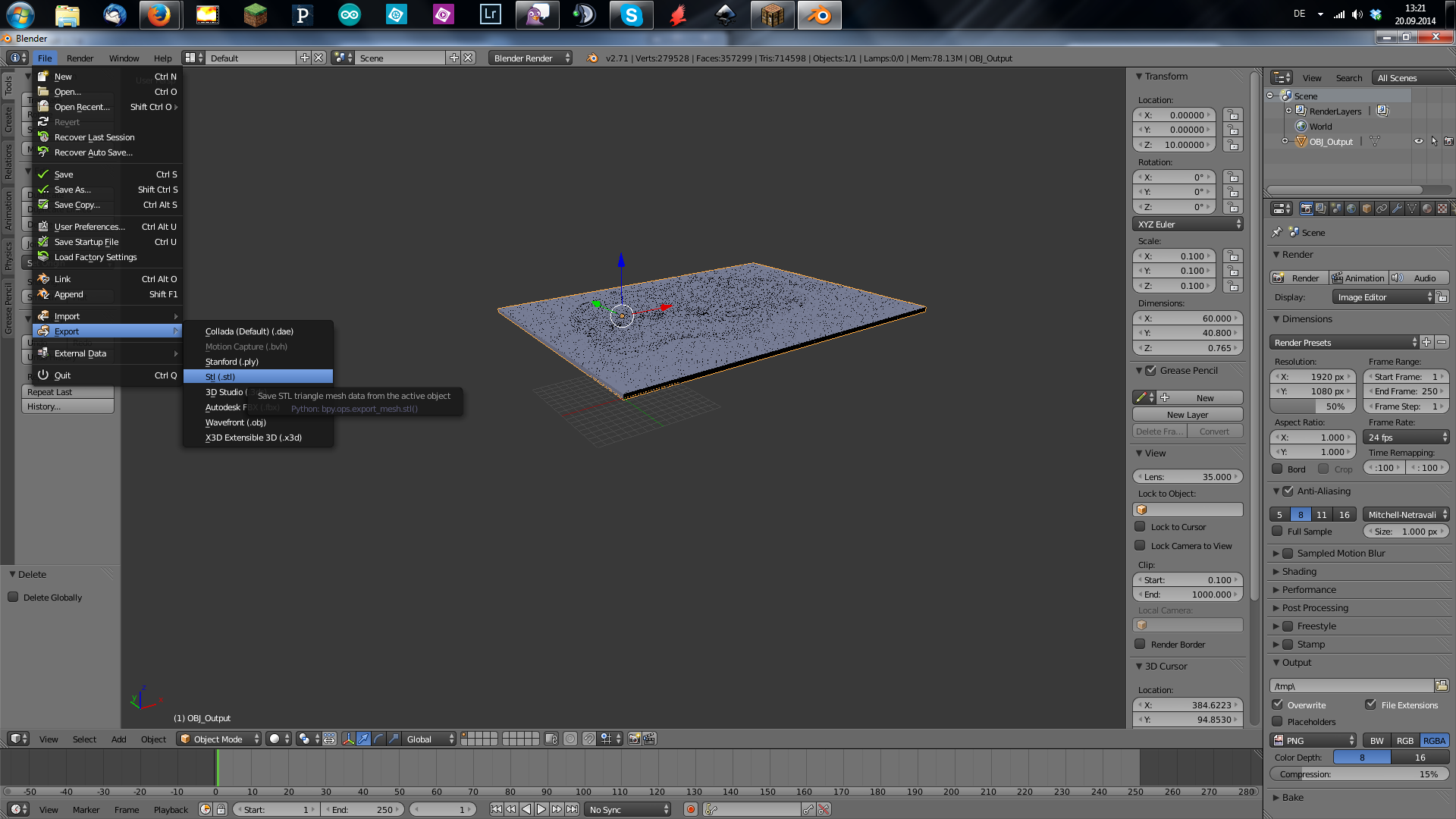1456x819 pixels.
Task: Select the Material properties tab (sphere icon)
Action: 1426,209
